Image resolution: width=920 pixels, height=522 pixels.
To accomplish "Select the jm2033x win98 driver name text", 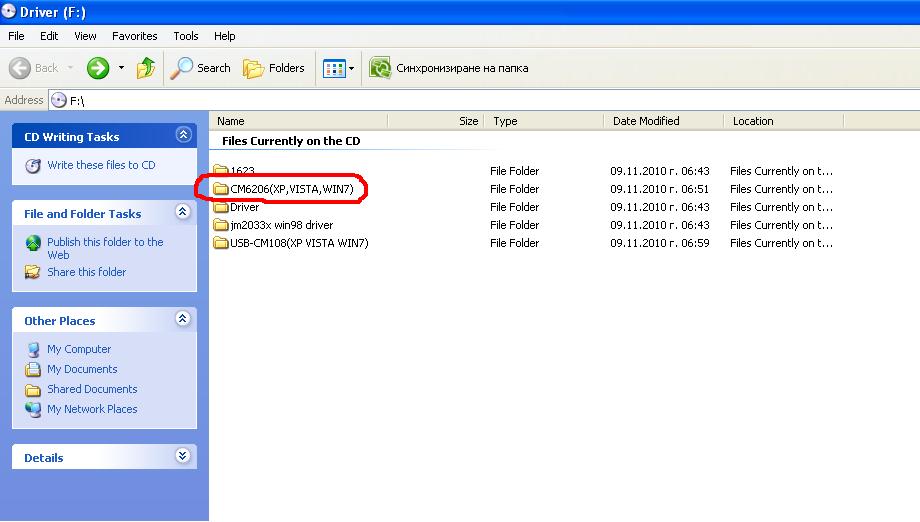I will pos(282,225).
